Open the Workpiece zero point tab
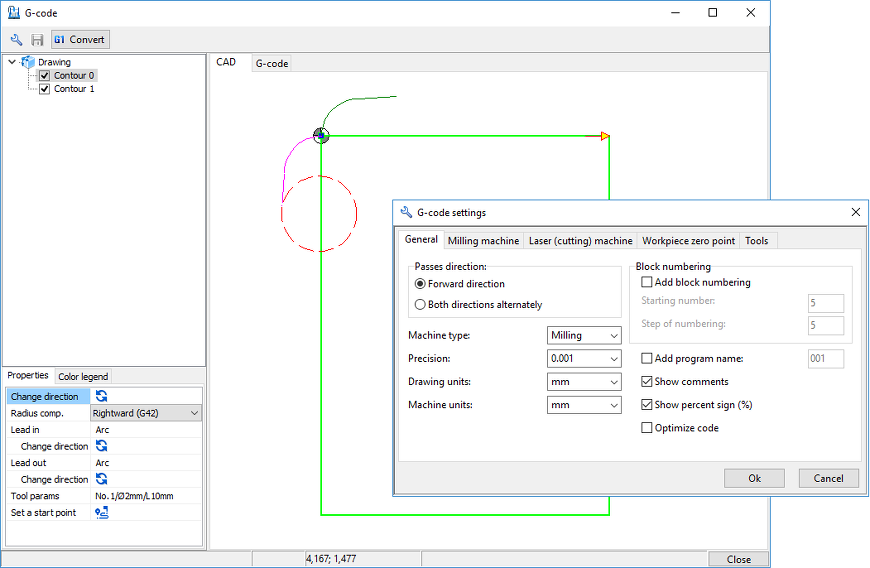The height and width of the screenshot is (568, 870). tap(688, 241)
